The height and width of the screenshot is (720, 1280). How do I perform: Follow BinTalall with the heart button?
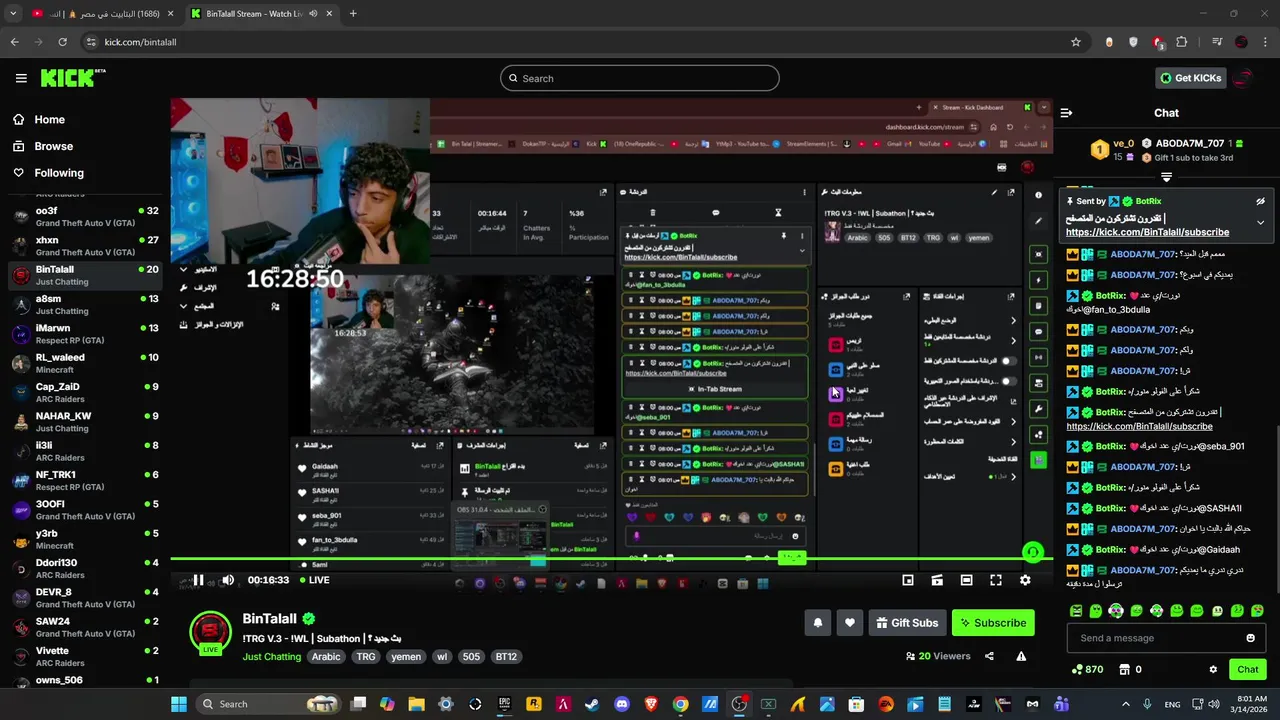850,623
